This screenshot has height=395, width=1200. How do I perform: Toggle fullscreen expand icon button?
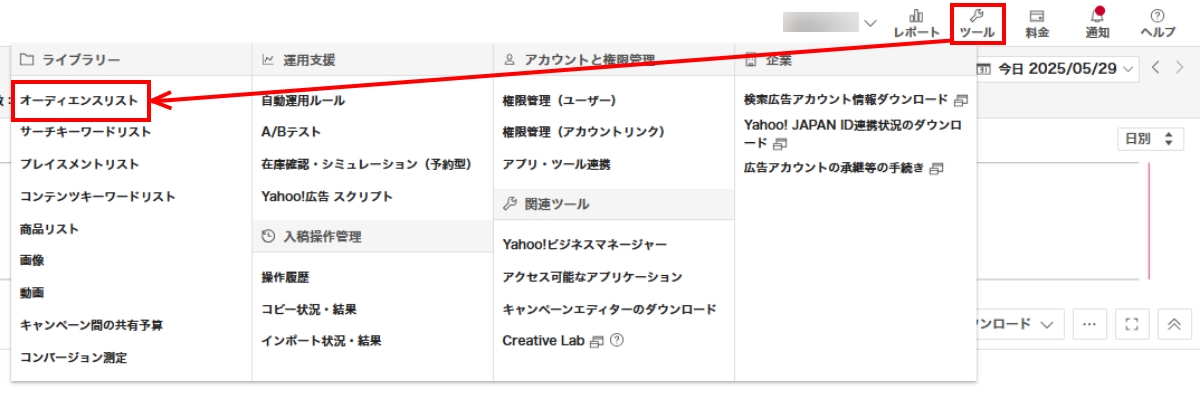1132,325
